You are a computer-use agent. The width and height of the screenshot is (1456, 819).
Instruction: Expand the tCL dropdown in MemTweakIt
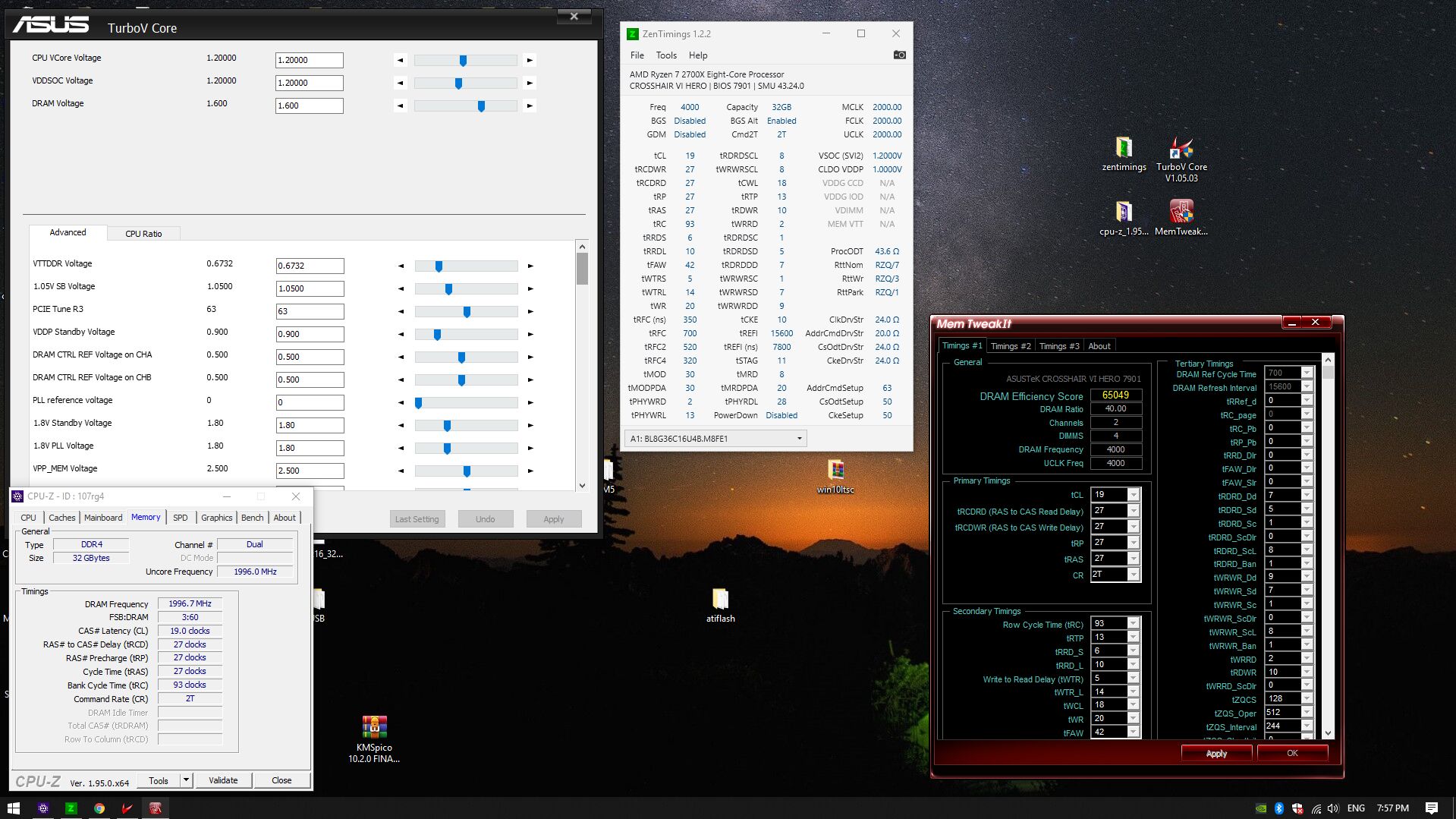tap(1134, 495)
